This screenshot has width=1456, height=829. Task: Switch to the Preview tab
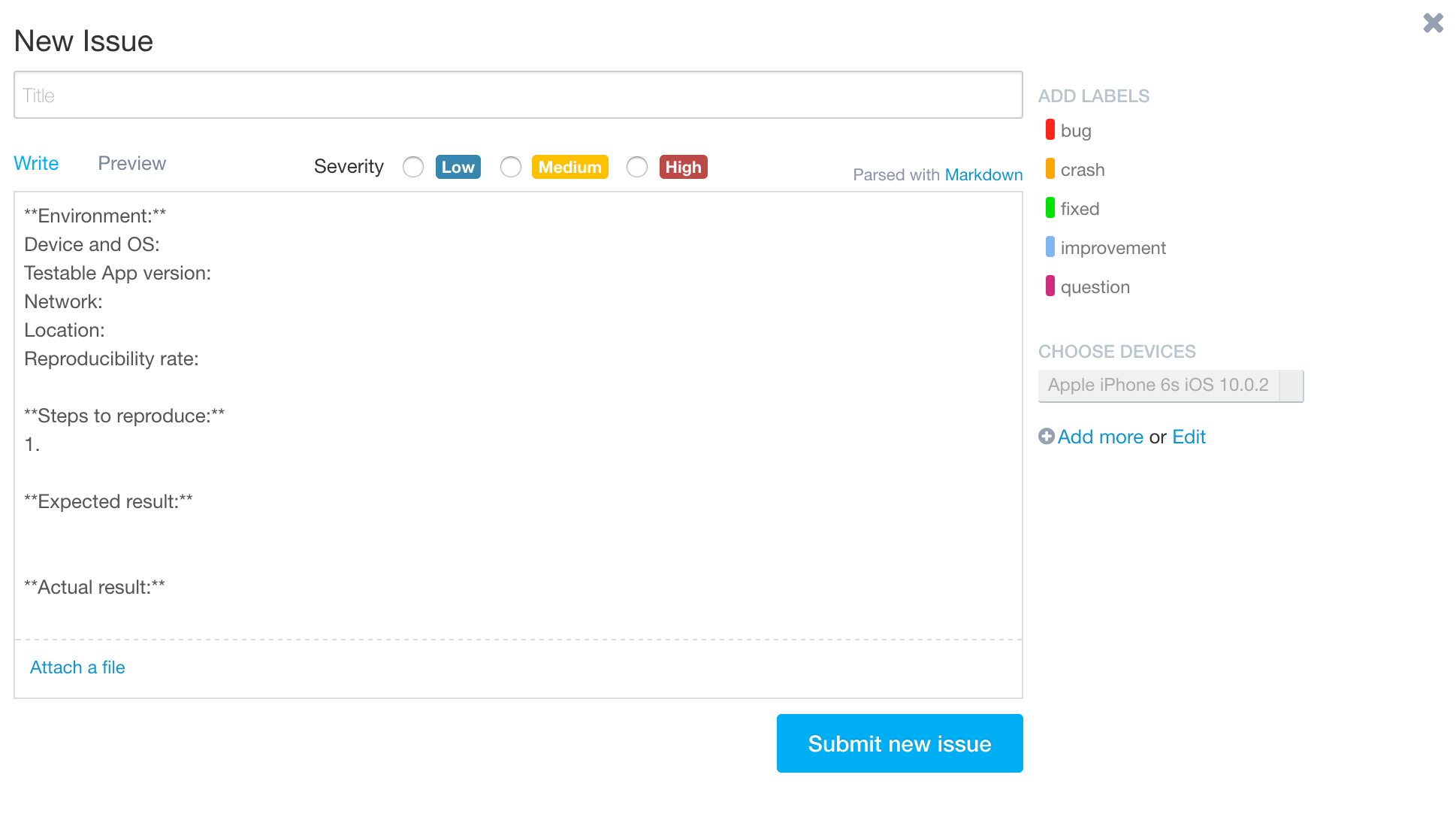pyautogui.click(x=131, y=162)
